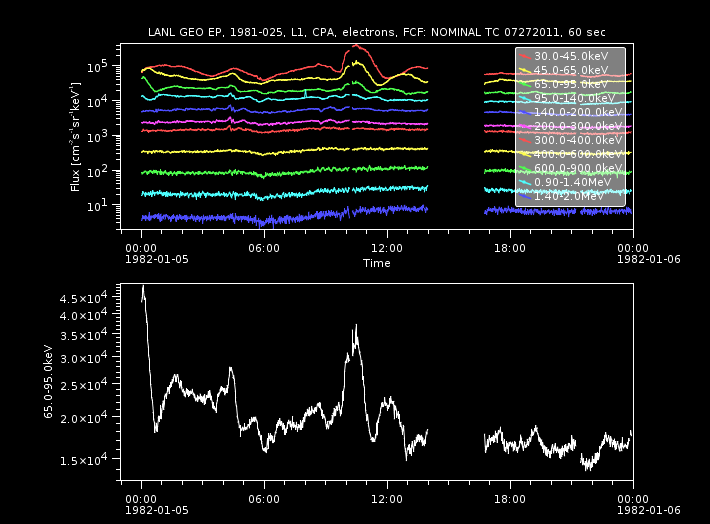This screenshot has height=524, width=710.
Task: Click the yellow 45.0-65.0keV legend marker
Action: (526, 71)
